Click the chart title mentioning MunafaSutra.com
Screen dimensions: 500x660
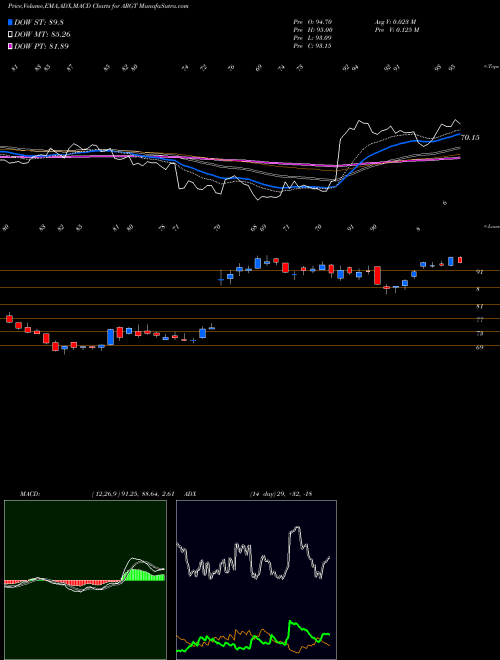tap(98, 6)
